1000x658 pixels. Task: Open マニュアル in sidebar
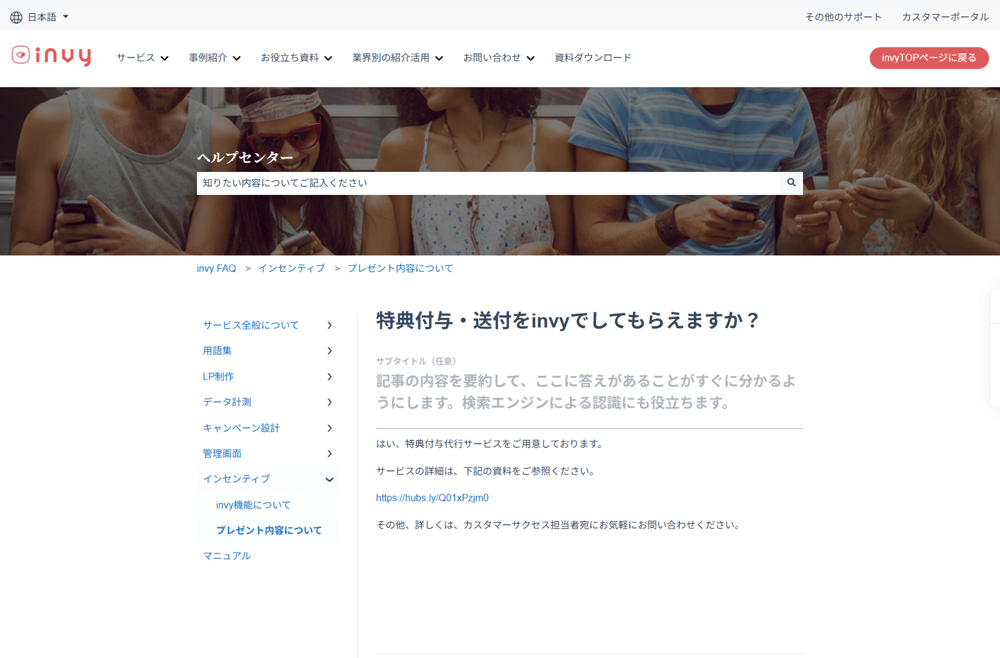(x=227, y=556)
